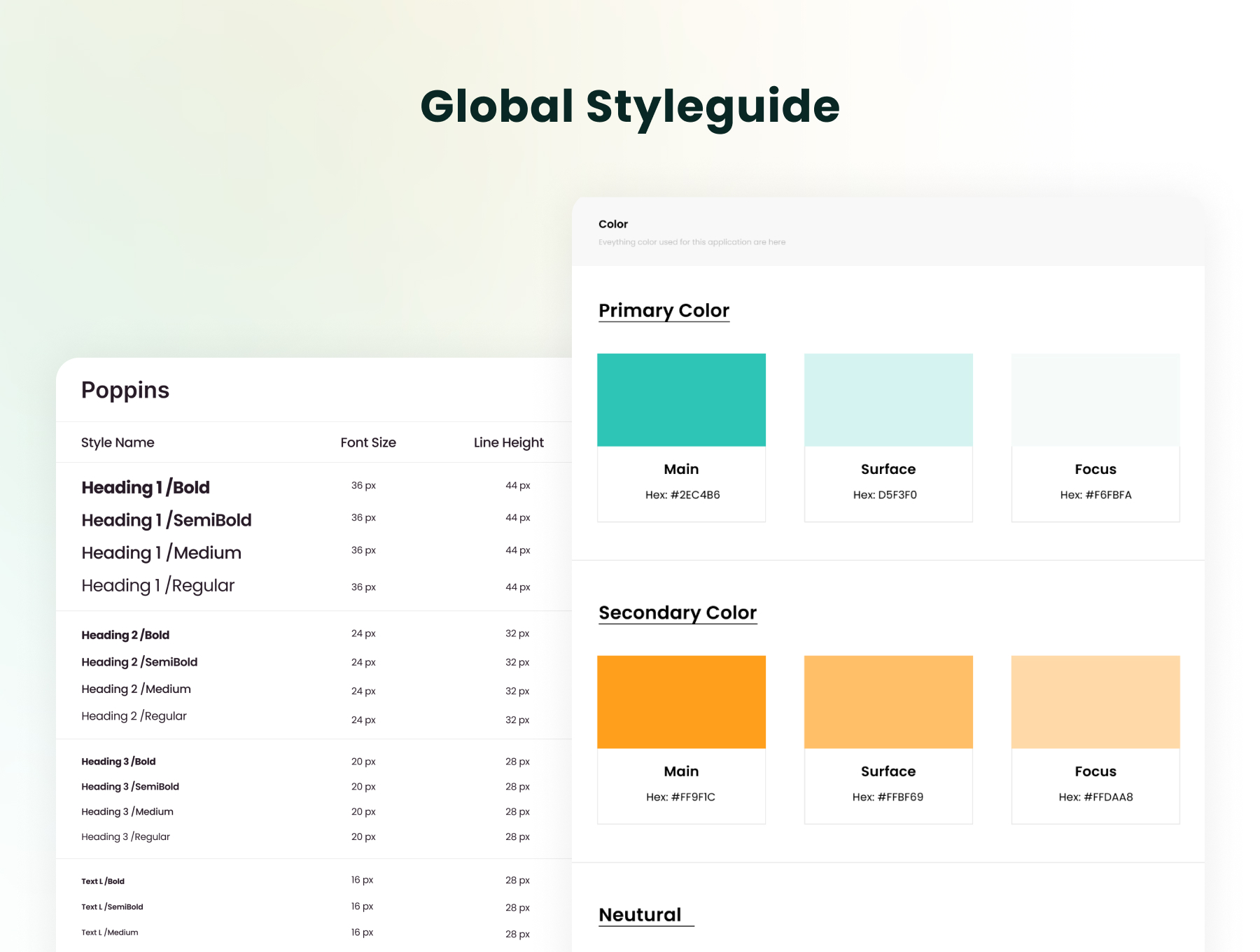Click the Hex: #2EC4B6 label

coord(682,495)
